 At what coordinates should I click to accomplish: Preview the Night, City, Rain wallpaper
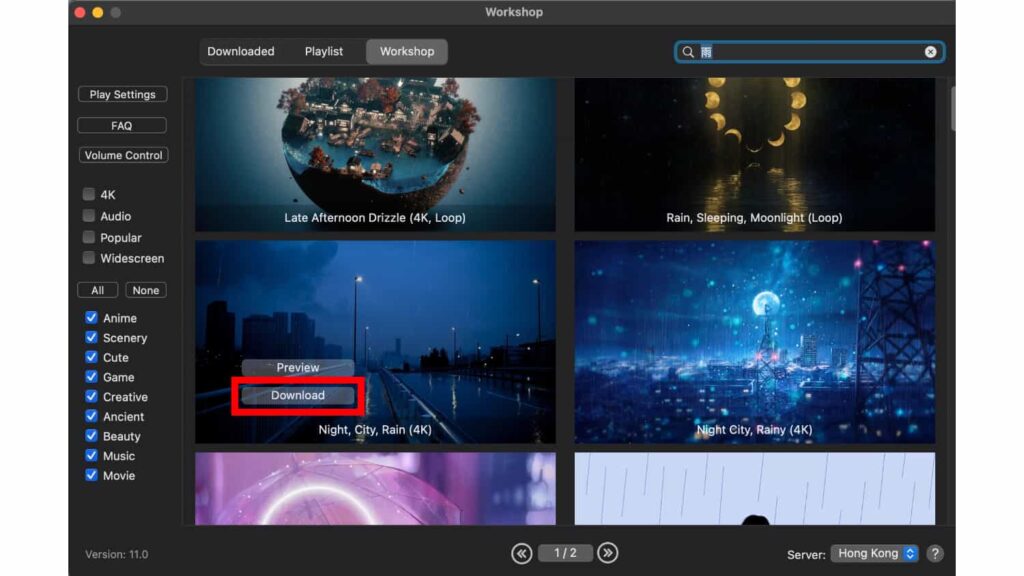click(x=297, y=367)
